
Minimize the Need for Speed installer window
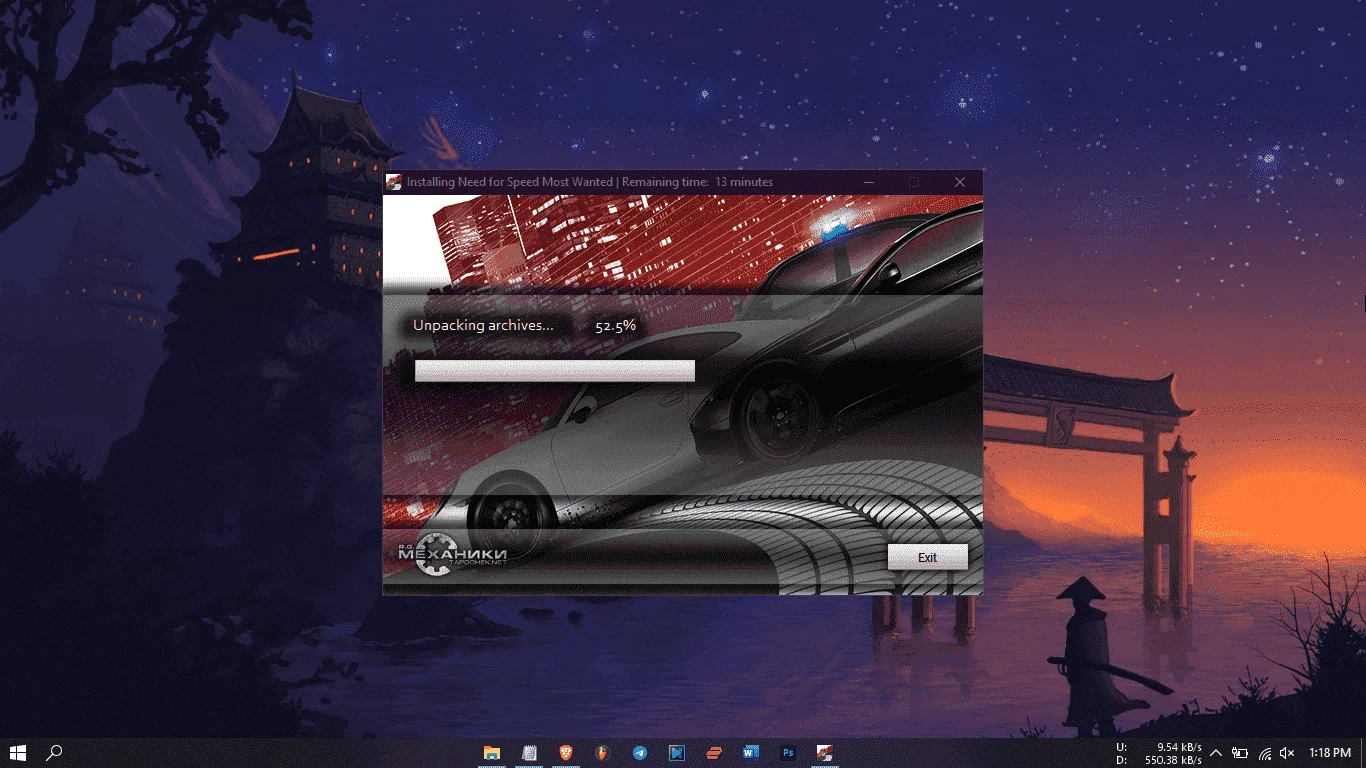point(867,182)
